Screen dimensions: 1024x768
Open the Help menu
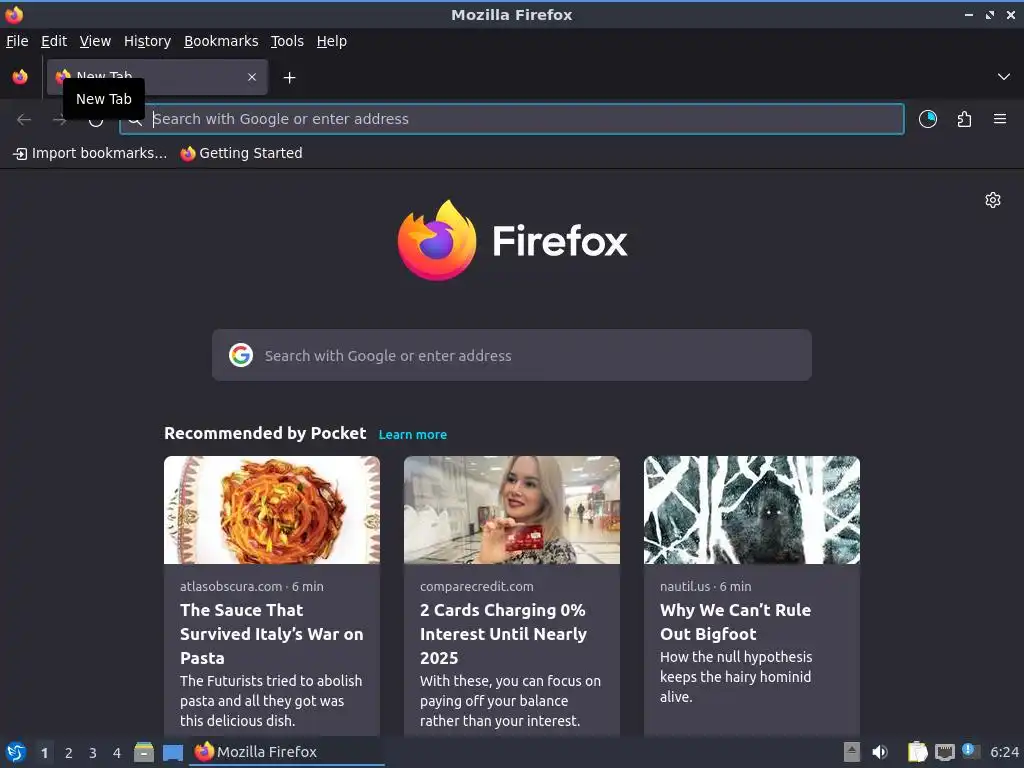332,41
